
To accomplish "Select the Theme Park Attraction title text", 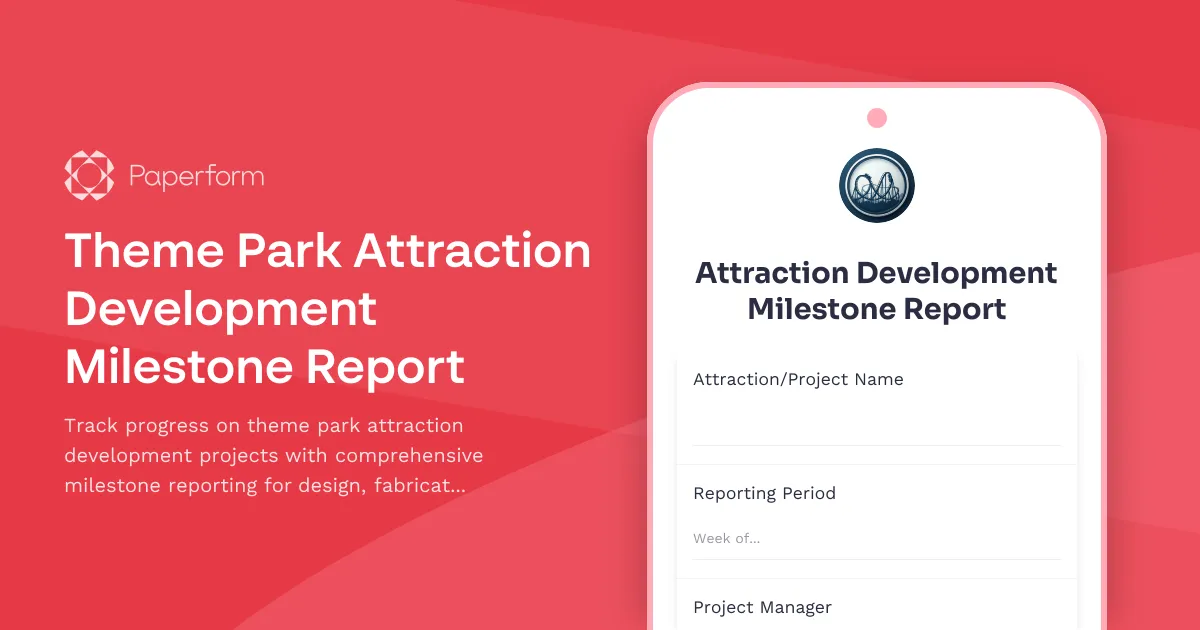I will coord(327,310).
